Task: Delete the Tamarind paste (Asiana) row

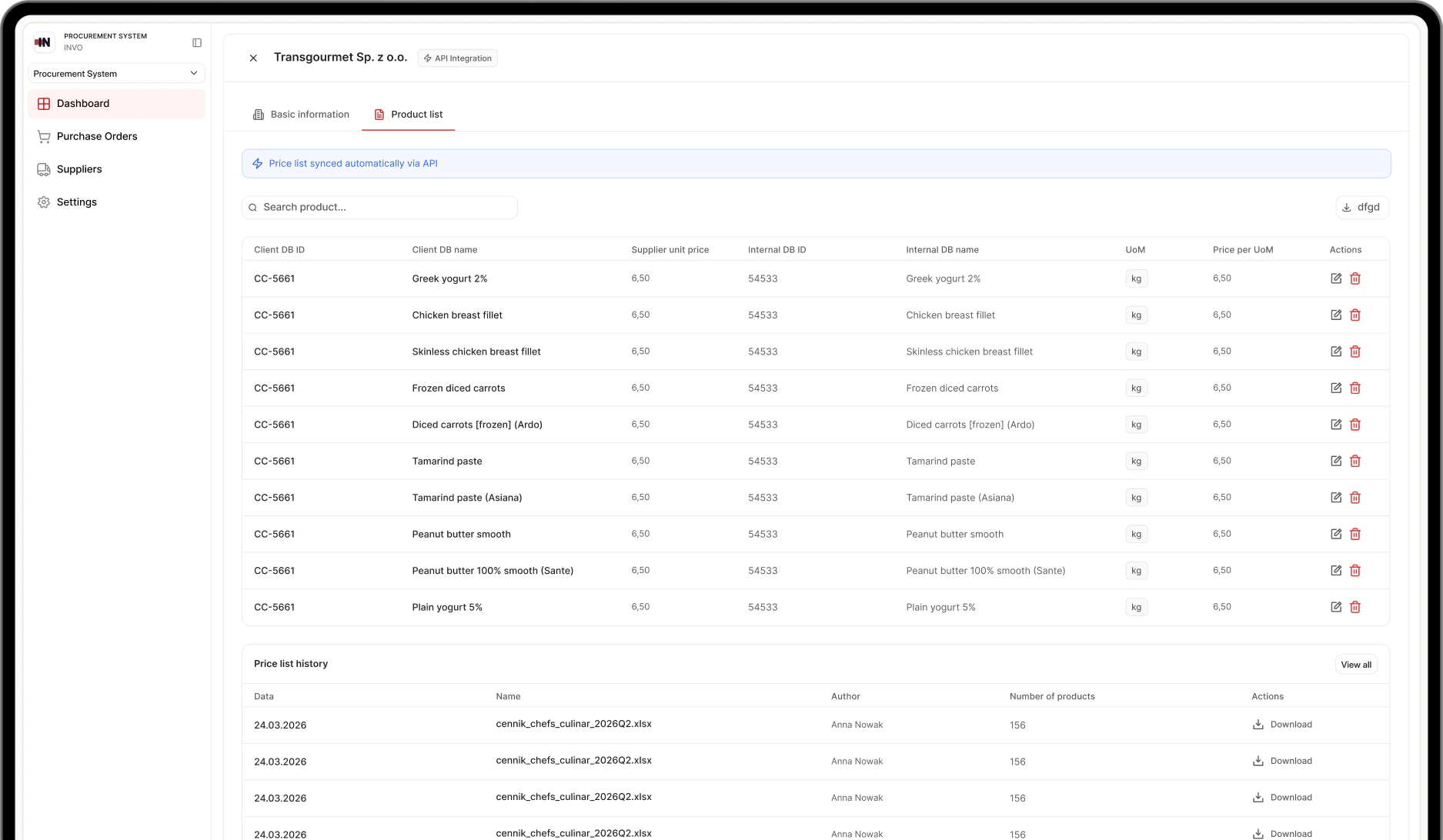Action: coord(1355,498)
